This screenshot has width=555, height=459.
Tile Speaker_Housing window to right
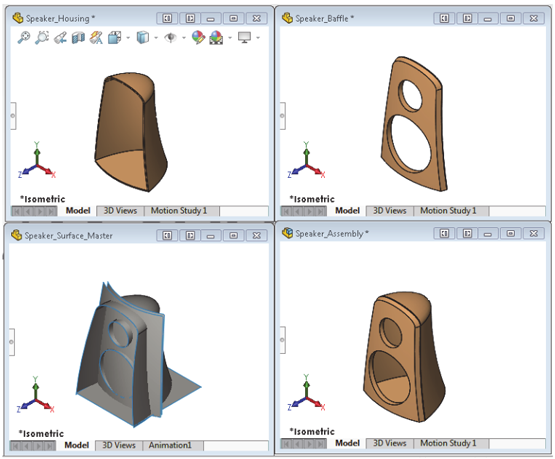190,18
